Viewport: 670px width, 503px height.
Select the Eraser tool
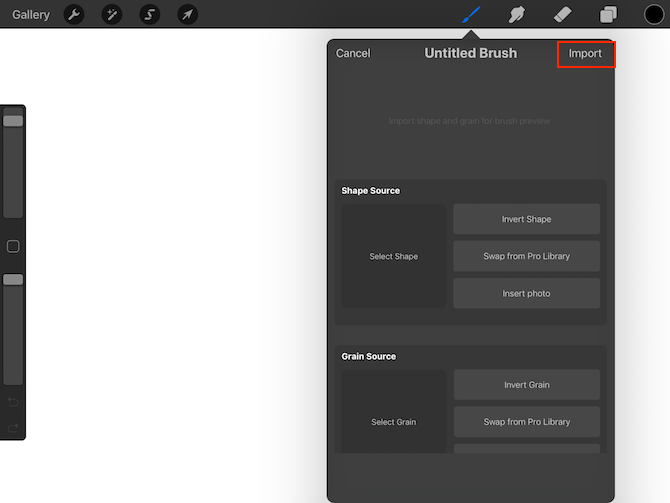(x=562, y=14)
